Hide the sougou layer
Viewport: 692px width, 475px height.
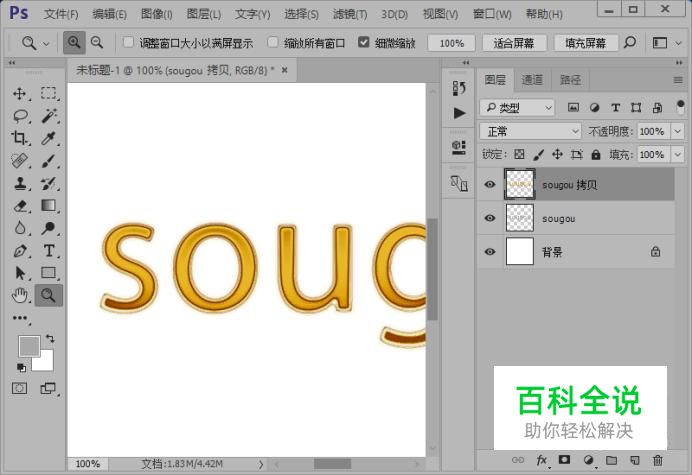(489, 218)
